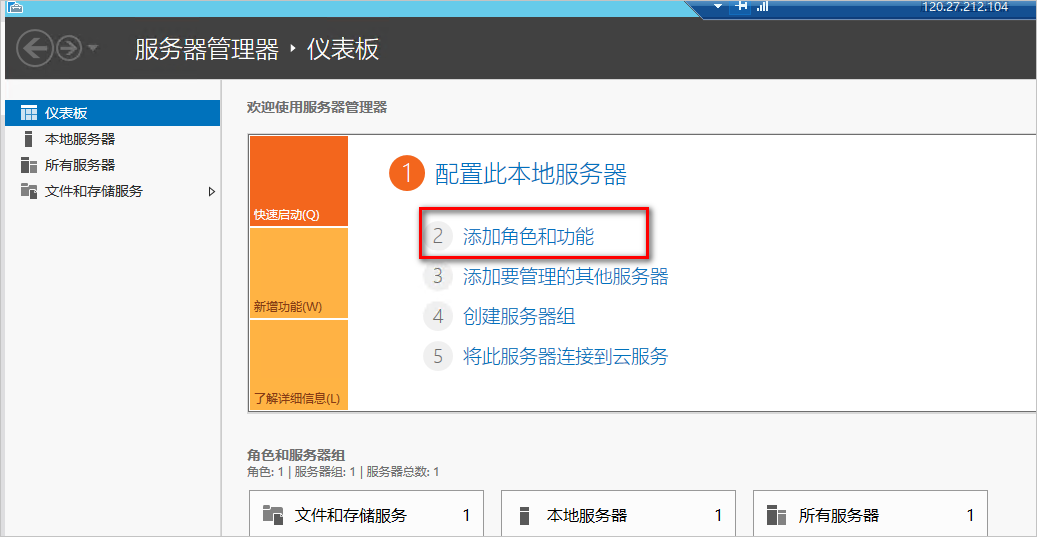Open the 创建服务器组 link
1037x537 pixels.
tap(519, 317)
